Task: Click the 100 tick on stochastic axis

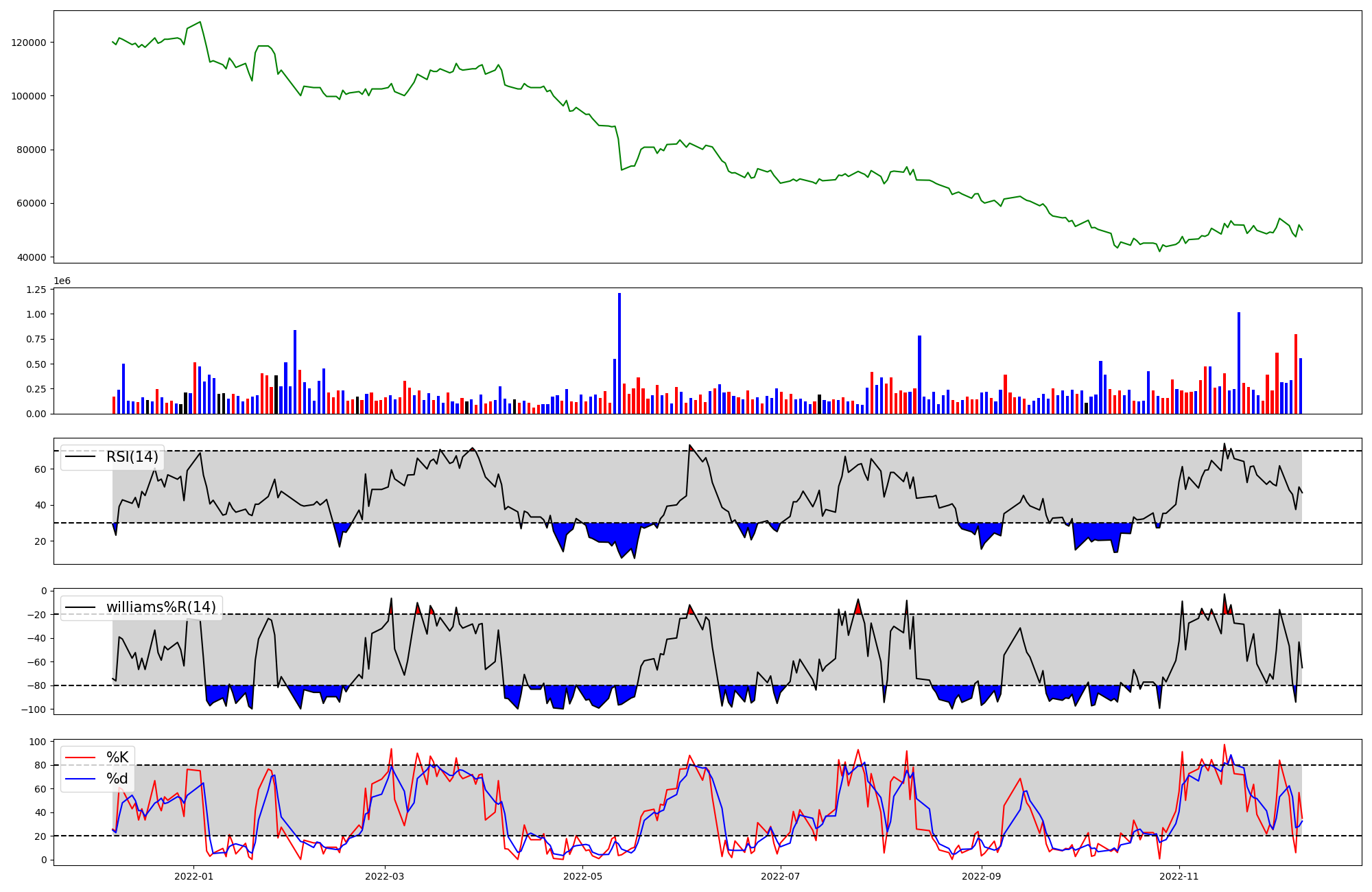Action: 38,742
